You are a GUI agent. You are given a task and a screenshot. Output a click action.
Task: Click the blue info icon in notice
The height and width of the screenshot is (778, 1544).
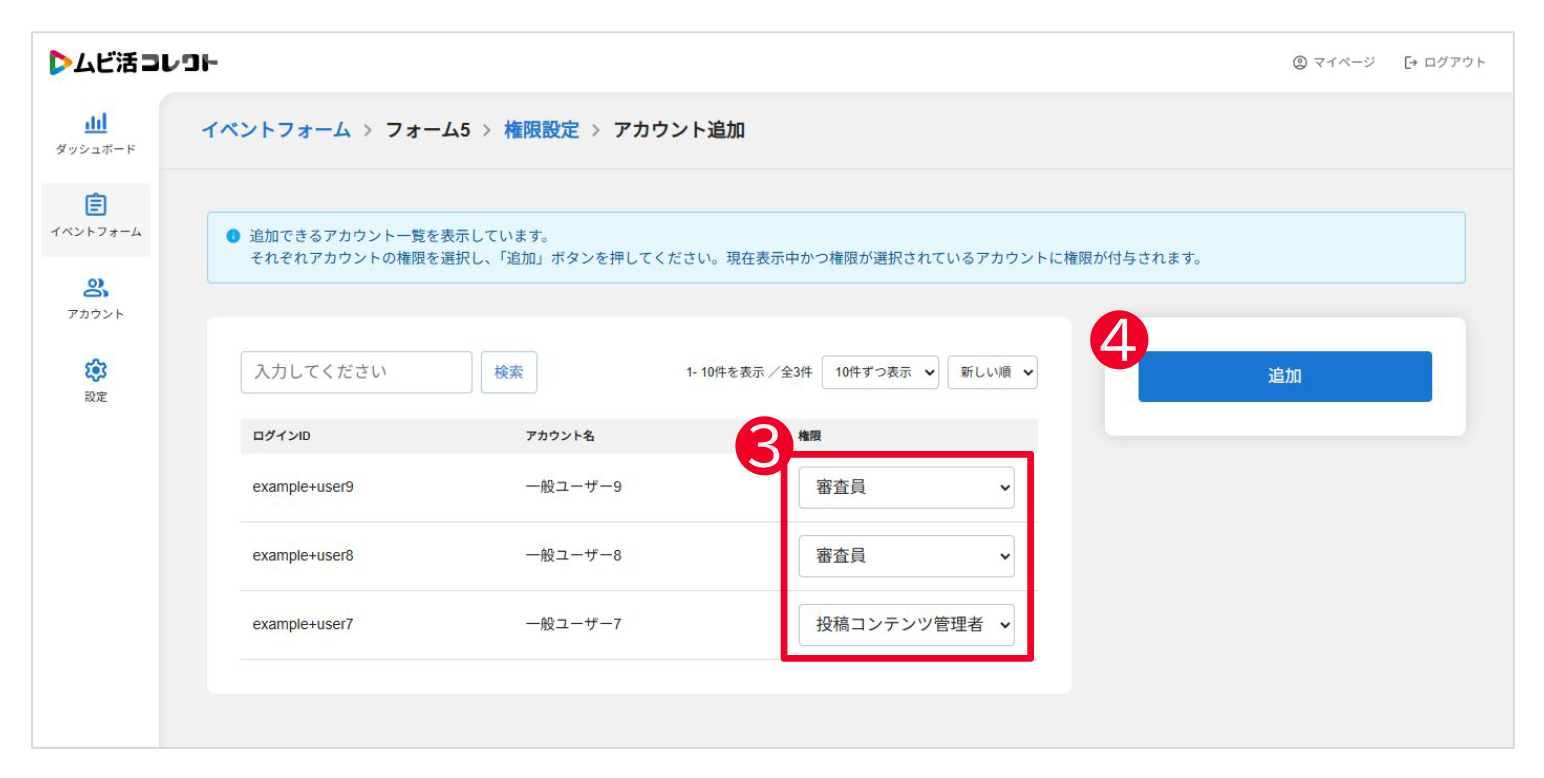[x=233, y=237]
